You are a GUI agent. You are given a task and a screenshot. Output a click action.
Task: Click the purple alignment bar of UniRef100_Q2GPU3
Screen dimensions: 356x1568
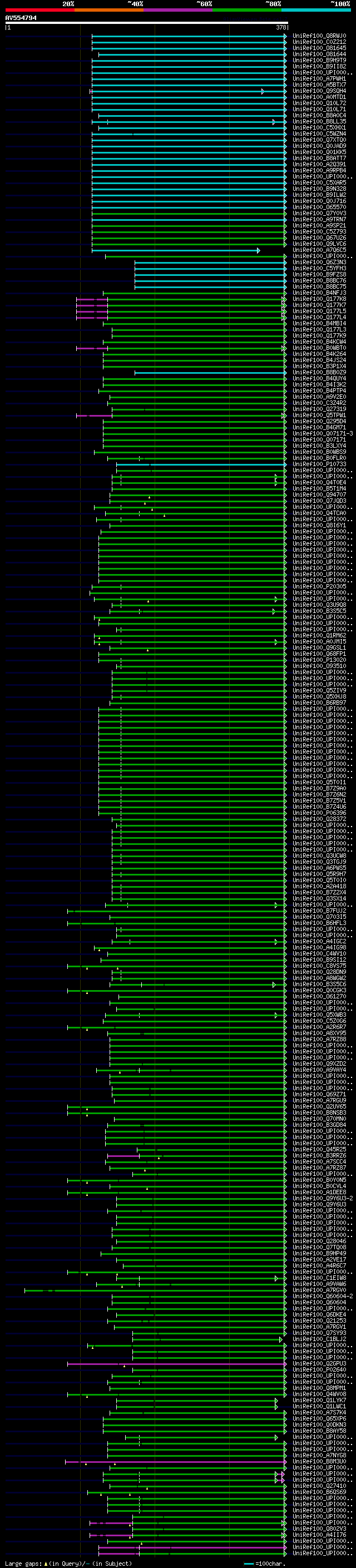(176, 1363)
